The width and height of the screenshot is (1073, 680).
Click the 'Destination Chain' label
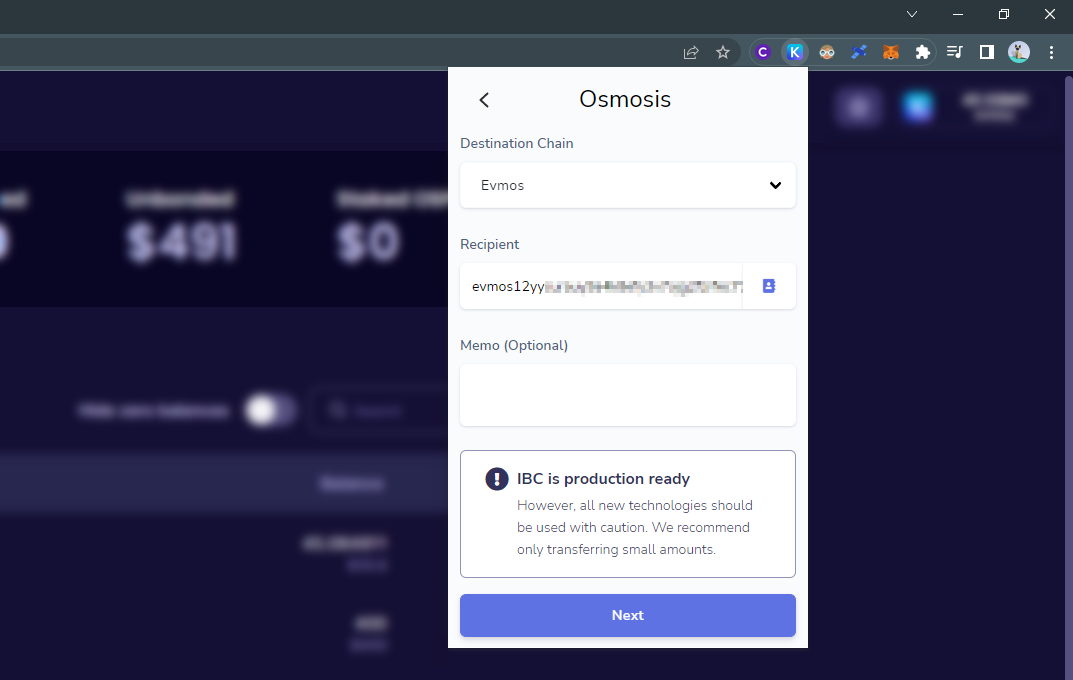tap(517, 143)
